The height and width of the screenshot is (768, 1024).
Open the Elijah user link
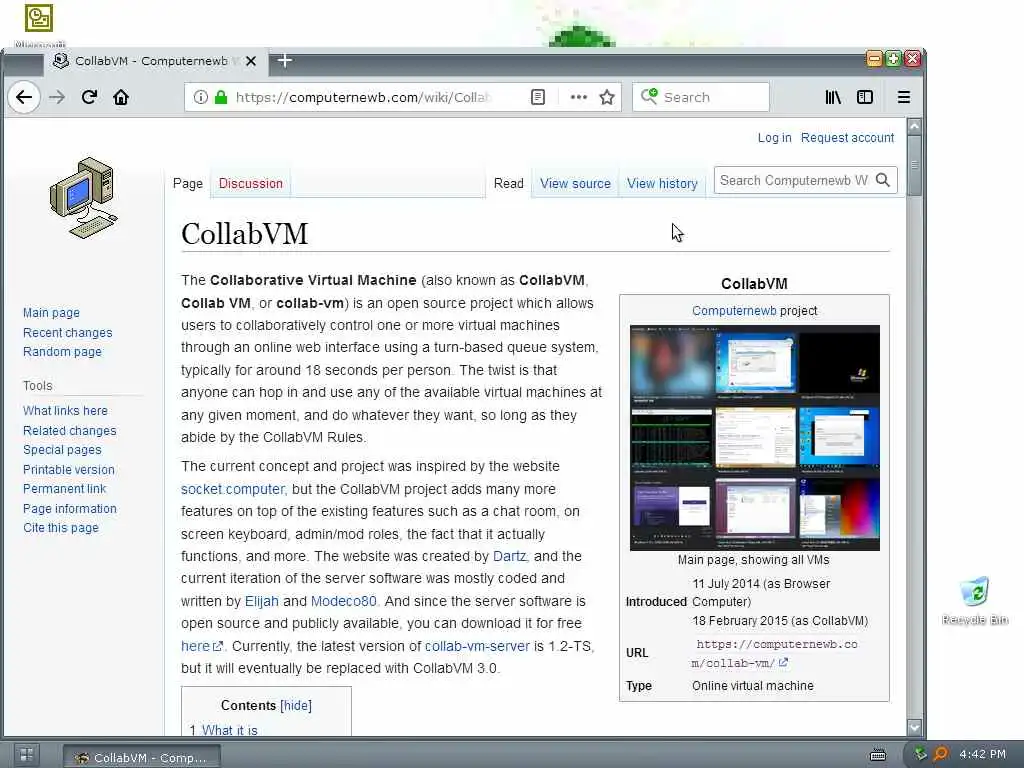[262, 601]
